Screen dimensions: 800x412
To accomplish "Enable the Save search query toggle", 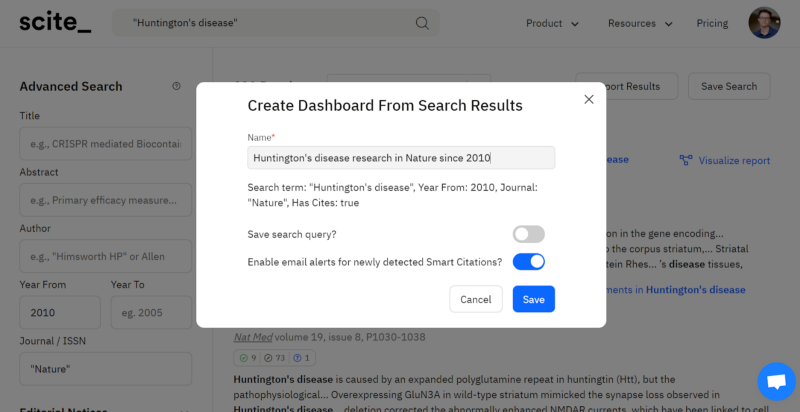I will pos(529,234).
